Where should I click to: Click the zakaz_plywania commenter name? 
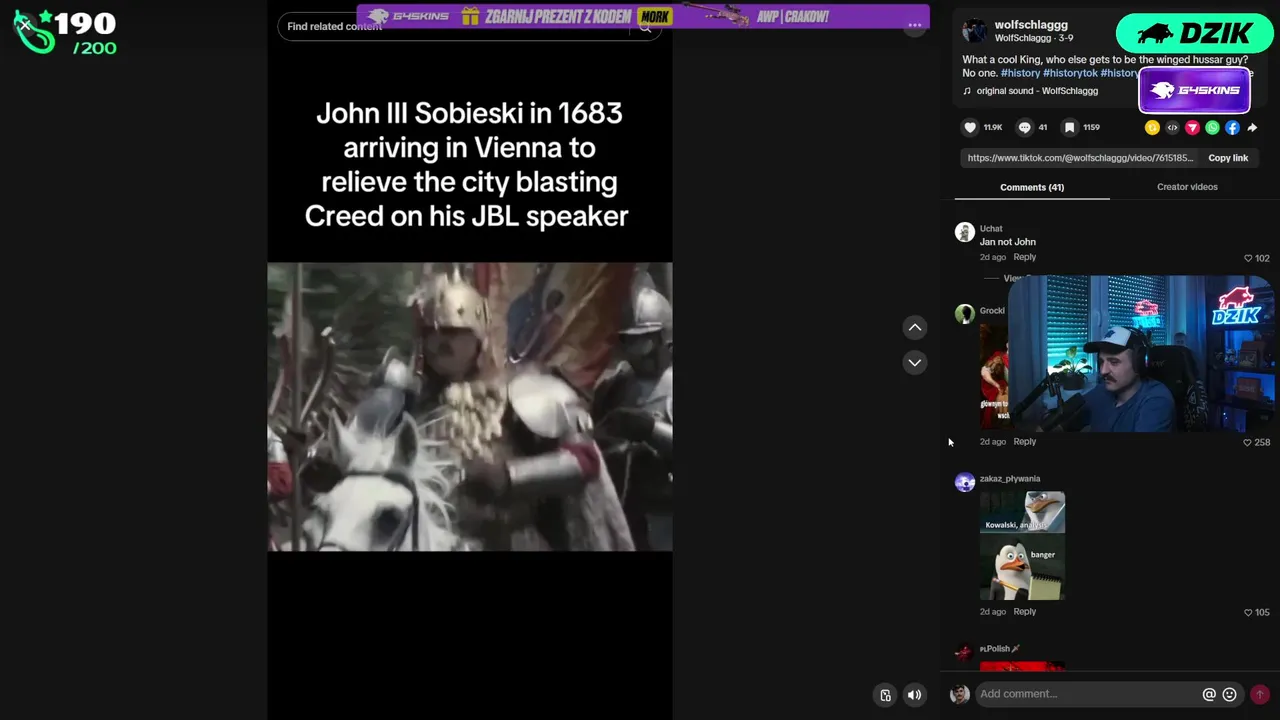tap(1010, 479)
